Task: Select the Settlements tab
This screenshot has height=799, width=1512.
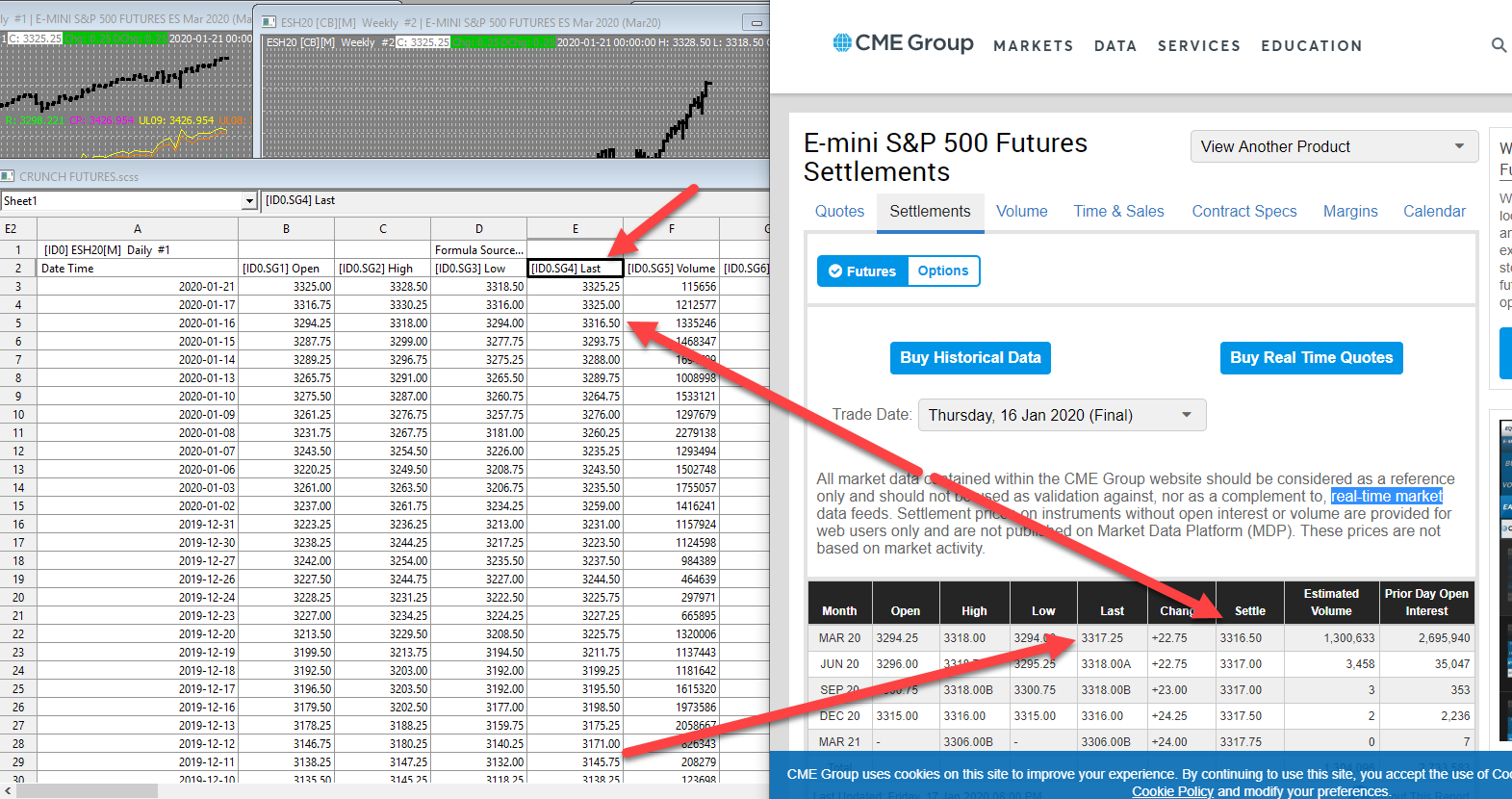Action: (930, 211)
